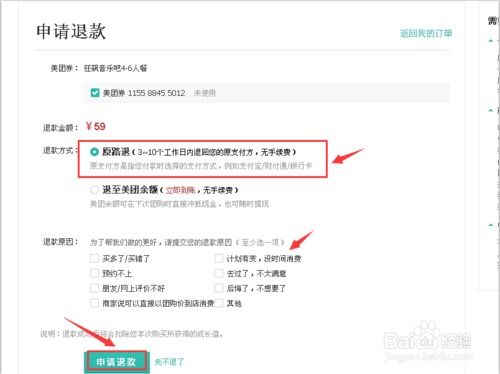Click the 立即到账 red text
This screenshot has height=374, width=500.
coord(180,190)
